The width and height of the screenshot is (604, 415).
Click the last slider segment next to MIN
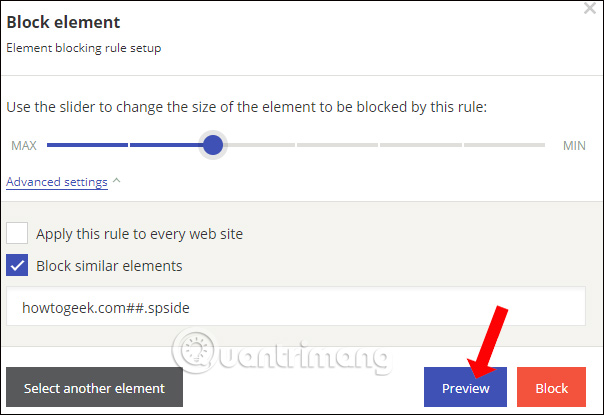505,146
